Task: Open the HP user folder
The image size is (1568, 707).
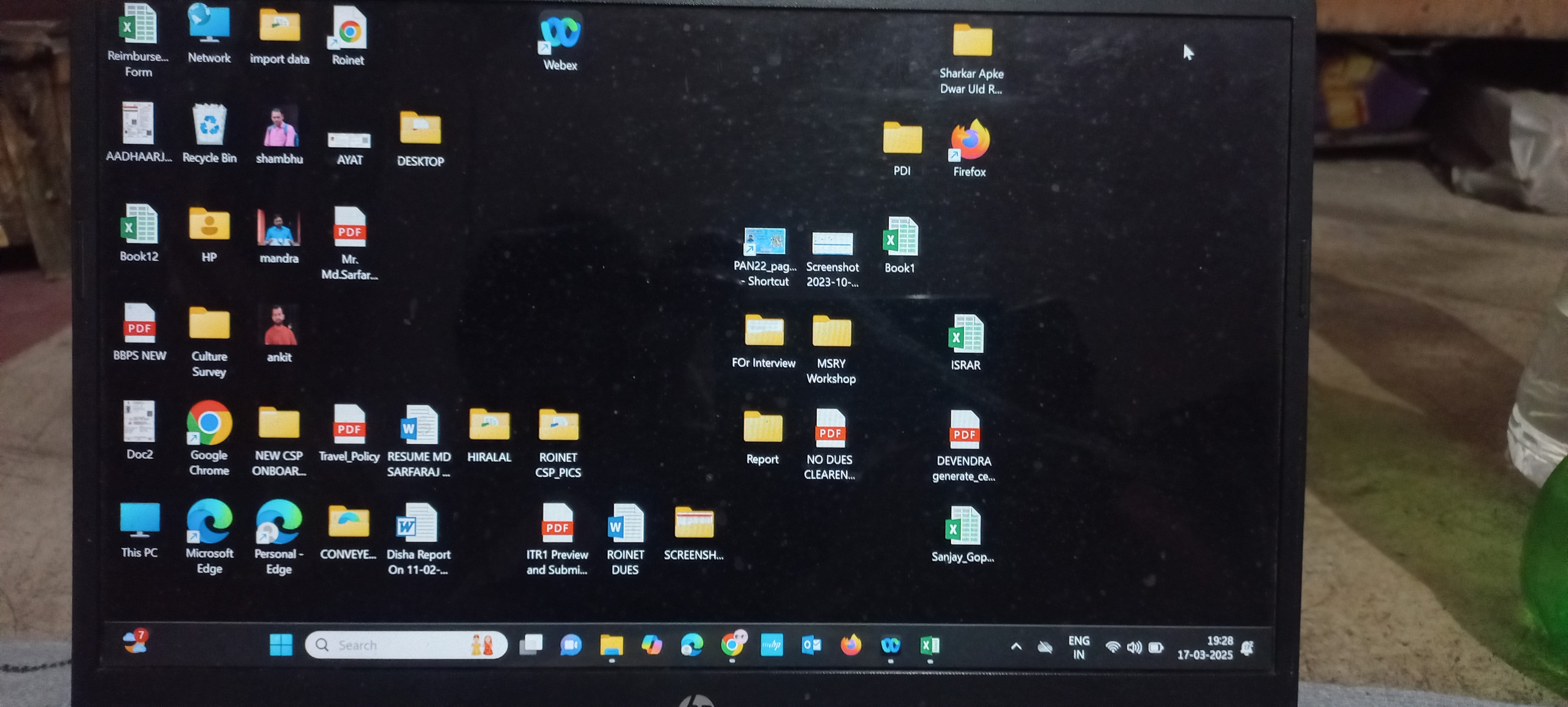Action: [x=209, y=234]
